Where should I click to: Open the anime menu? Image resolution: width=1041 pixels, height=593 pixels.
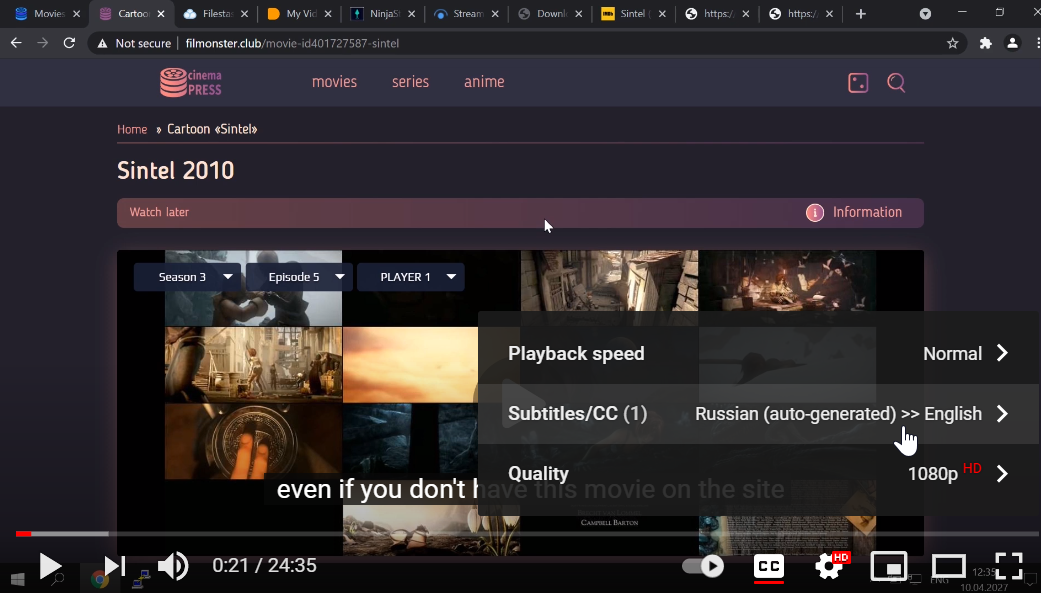[x=484, y=82]
